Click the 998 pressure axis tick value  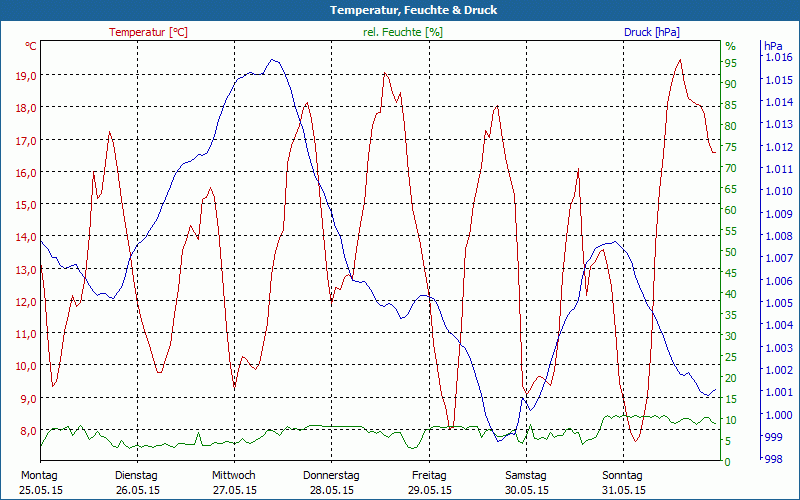click(x=774, y=459)
